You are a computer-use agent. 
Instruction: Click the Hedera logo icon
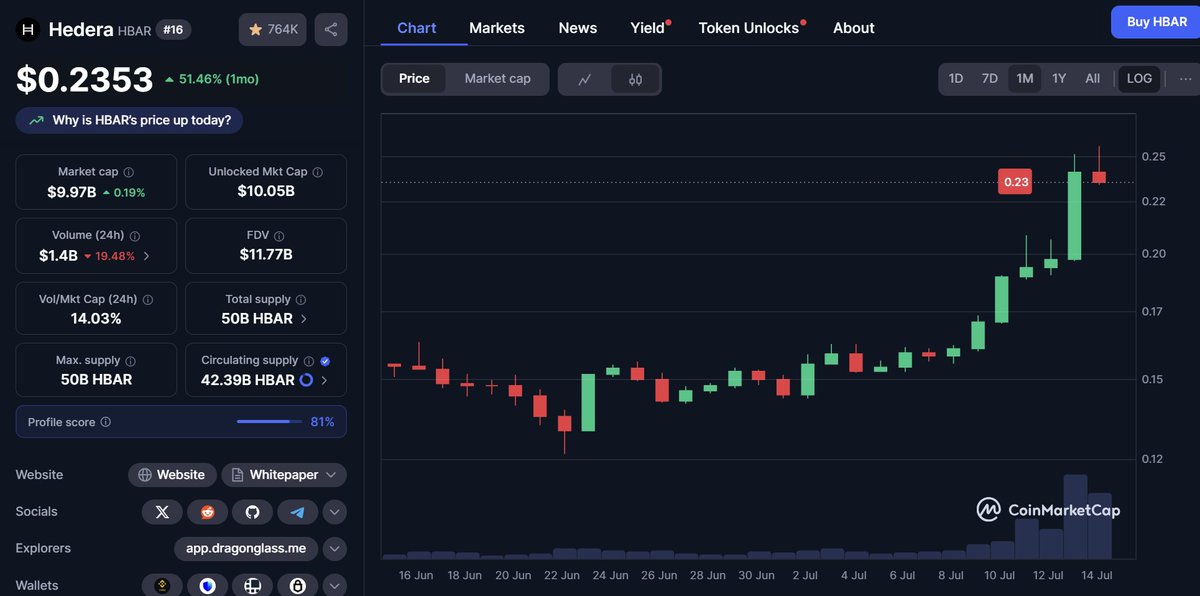[x=28, y=29]
